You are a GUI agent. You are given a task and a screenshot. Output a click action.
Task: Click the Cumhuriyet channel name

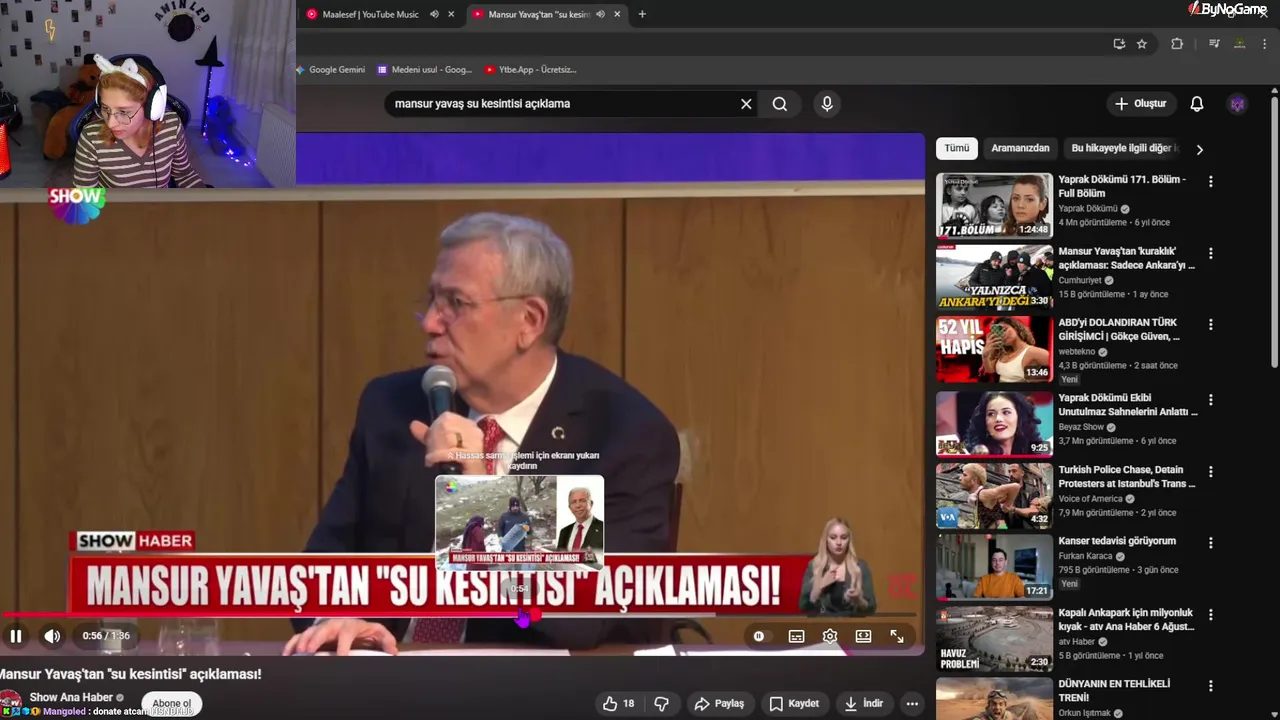coord(1082,280)
